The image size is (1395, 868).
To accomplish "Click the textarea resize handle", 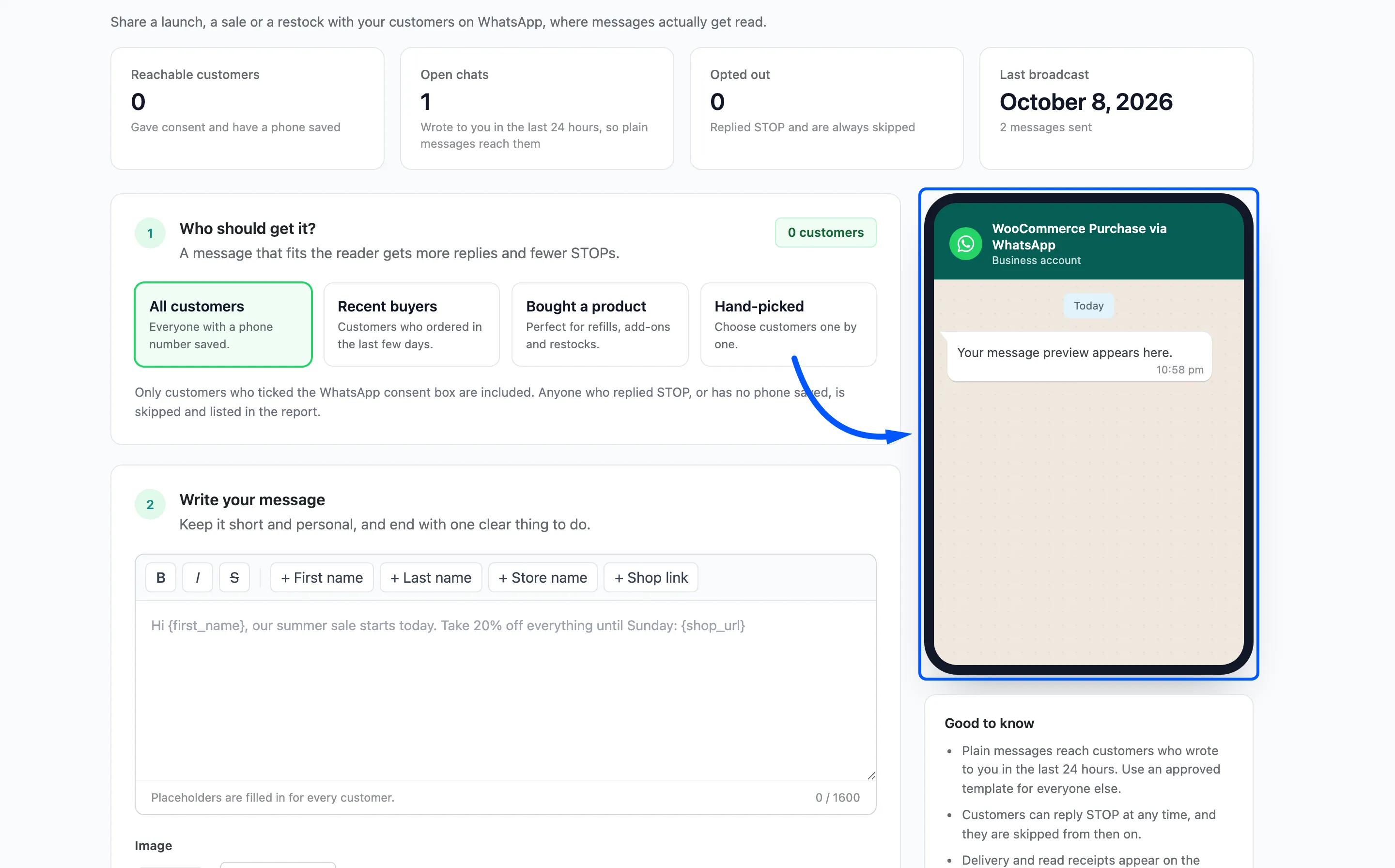I will pyautogui.click(x=871, y=775).
